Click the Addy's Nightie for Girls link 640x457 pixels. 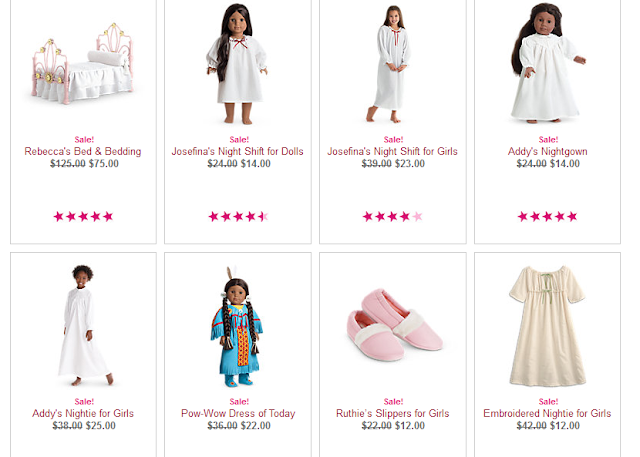(x=84, y=414)
